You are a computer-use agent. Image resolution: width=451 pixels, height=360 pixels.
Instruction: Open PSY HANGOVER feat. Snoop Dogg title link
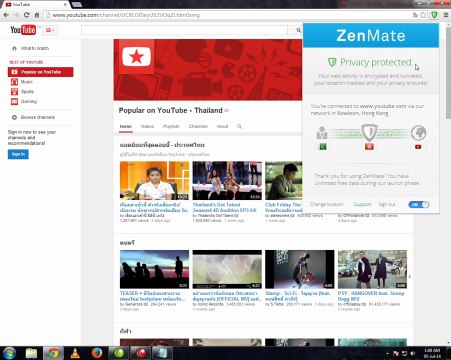click(x=371, y=296)
